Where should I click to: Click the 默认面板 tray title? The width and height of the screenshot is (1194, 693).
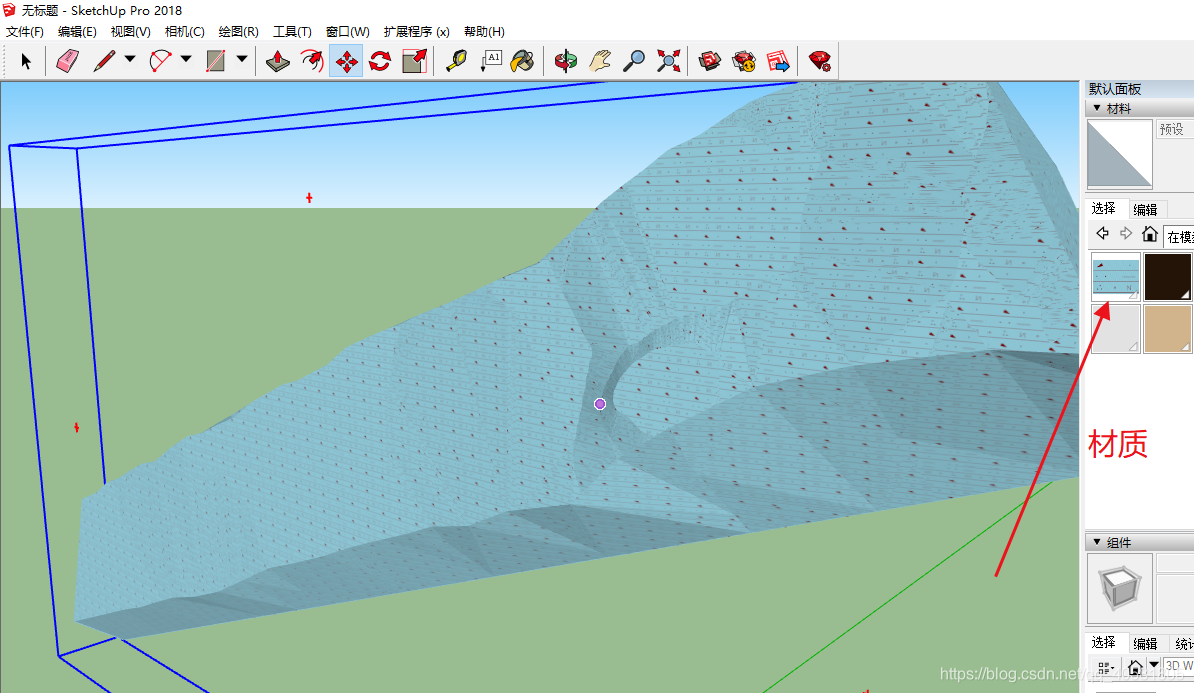1115,89
